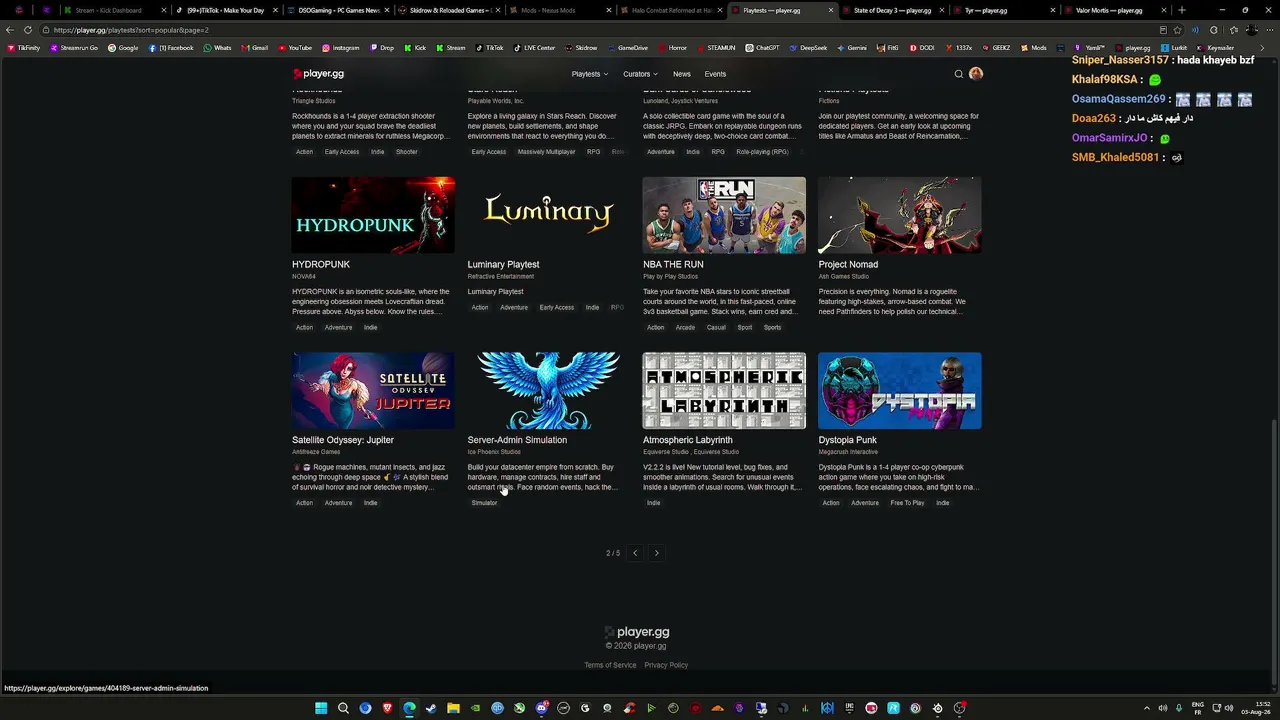Open the Skidrow bookmark
Image resolution: width=1280 pixels, height=720 pixels.
581,48
